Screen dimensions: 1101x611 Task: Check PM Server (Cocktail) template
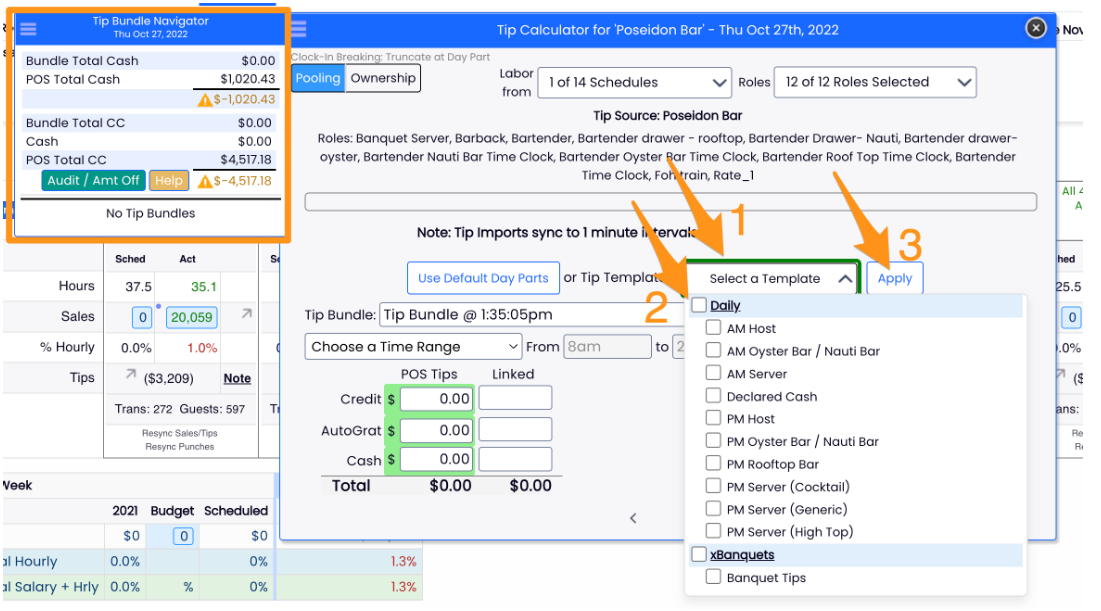[713, 486]
